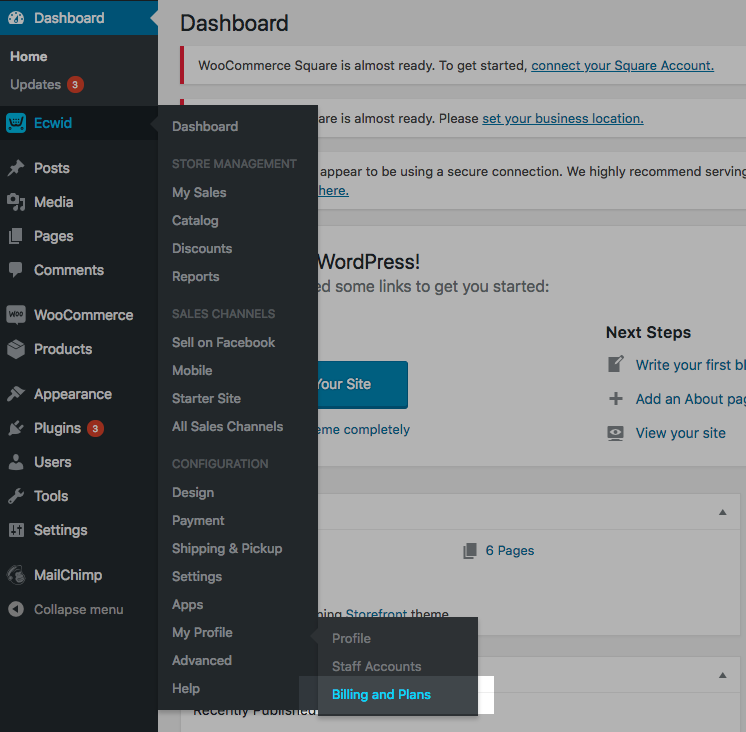Click the pages icon next to 6 Pages
Screen dimensions: 746x732
coord(470,550)
